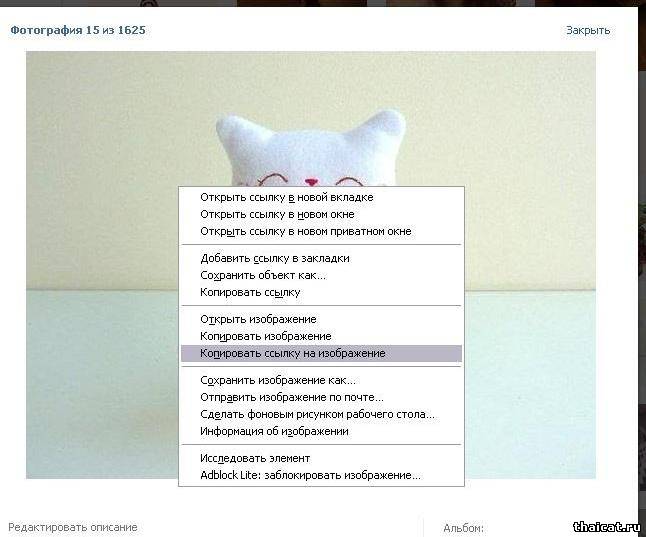This screenshot has height=537, width=646.
Task: Choose 'Открыть изображение' entry
Action: click(321, 319)
